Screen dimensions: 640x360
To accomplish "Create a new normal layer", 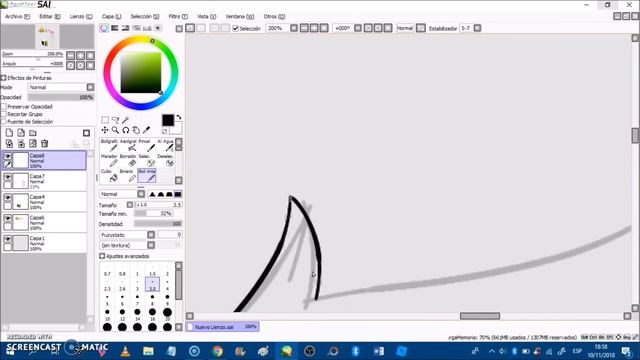I will coord(9,133).
